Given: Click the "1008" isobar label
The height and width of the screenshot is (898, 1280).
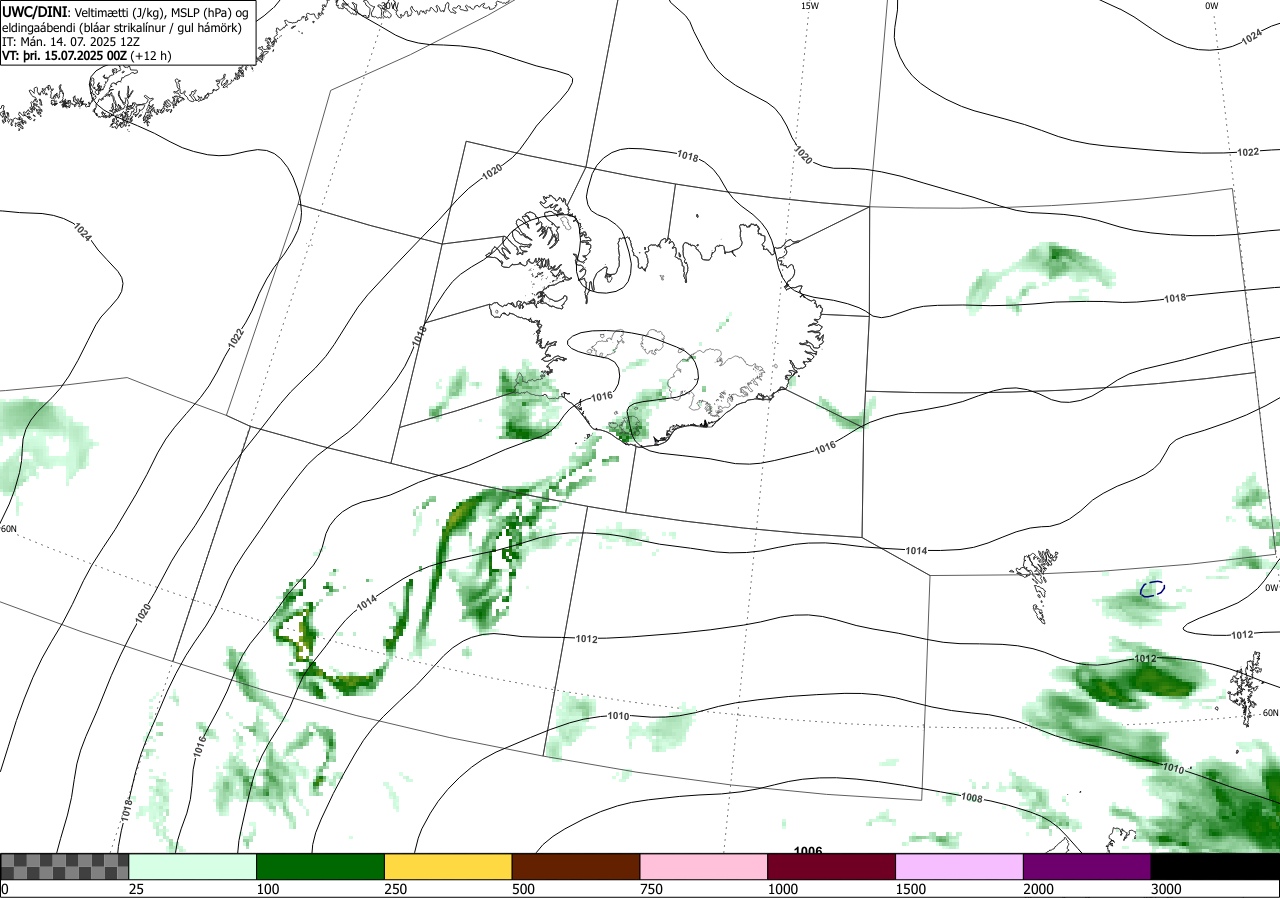Looking at the screenshot, I should click(x=971, y=798).
